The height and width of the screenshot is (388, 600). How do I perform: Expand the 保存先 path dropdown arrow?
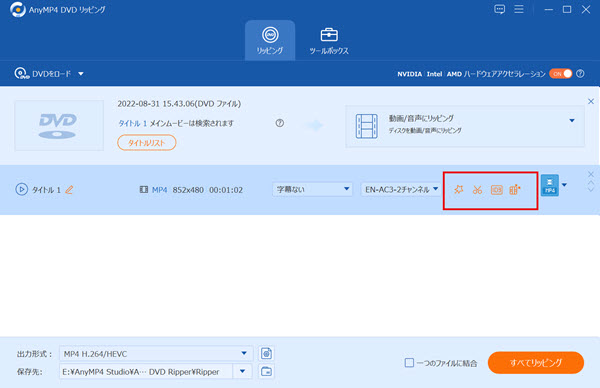pyautogui.click(x=243, y=371)
